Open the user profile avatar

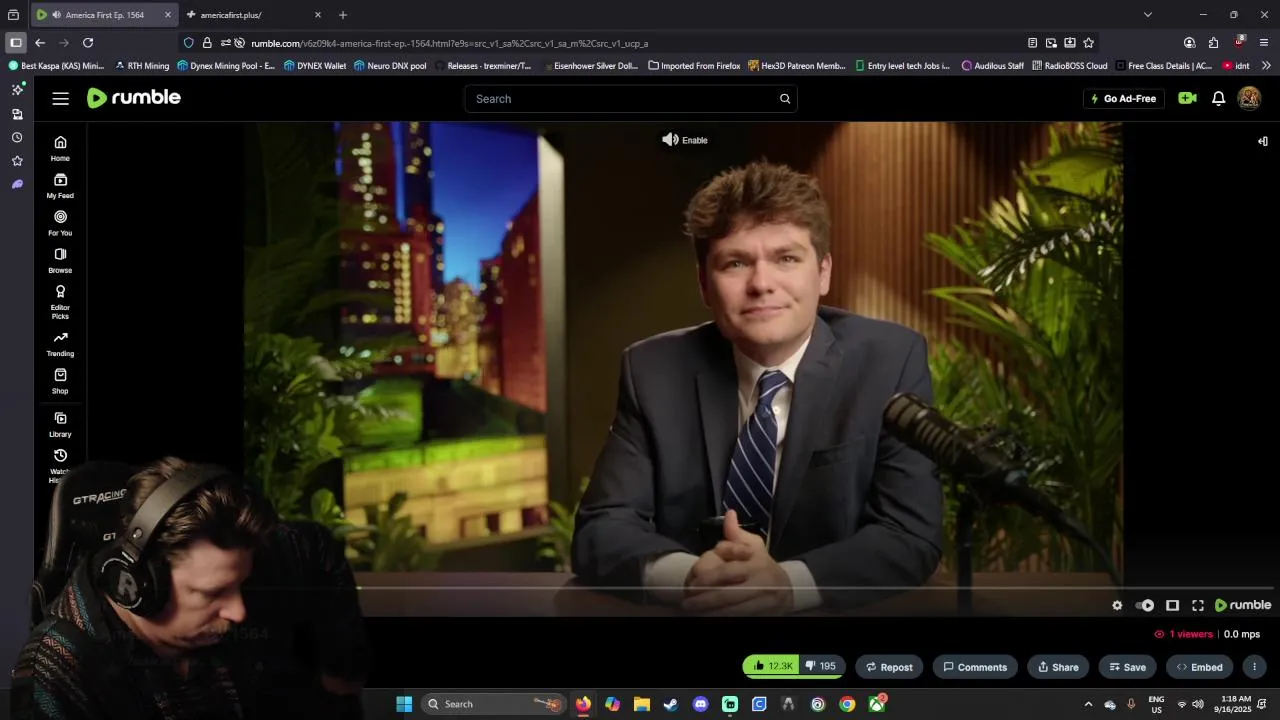(x=1249, y=98)
